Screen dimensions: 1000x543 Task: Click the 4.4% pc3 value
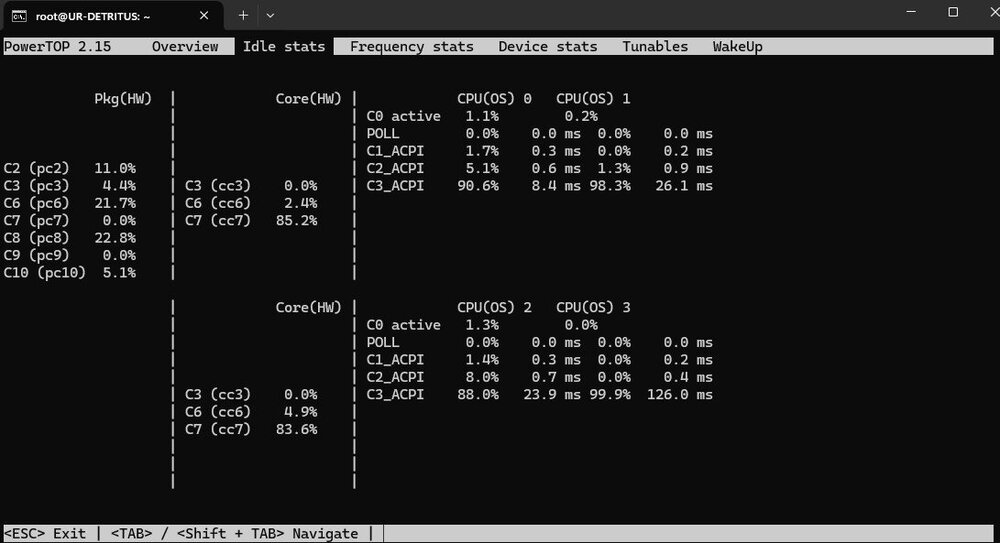tap(119, 186)
